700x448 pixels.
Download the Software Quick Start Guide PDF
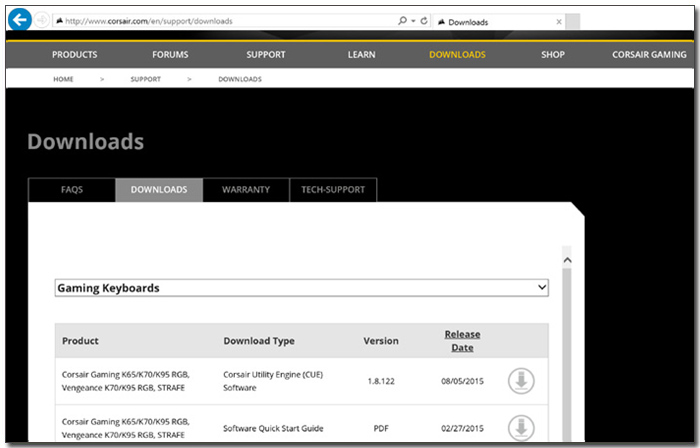pyautogui.click(x=521, y=428)
